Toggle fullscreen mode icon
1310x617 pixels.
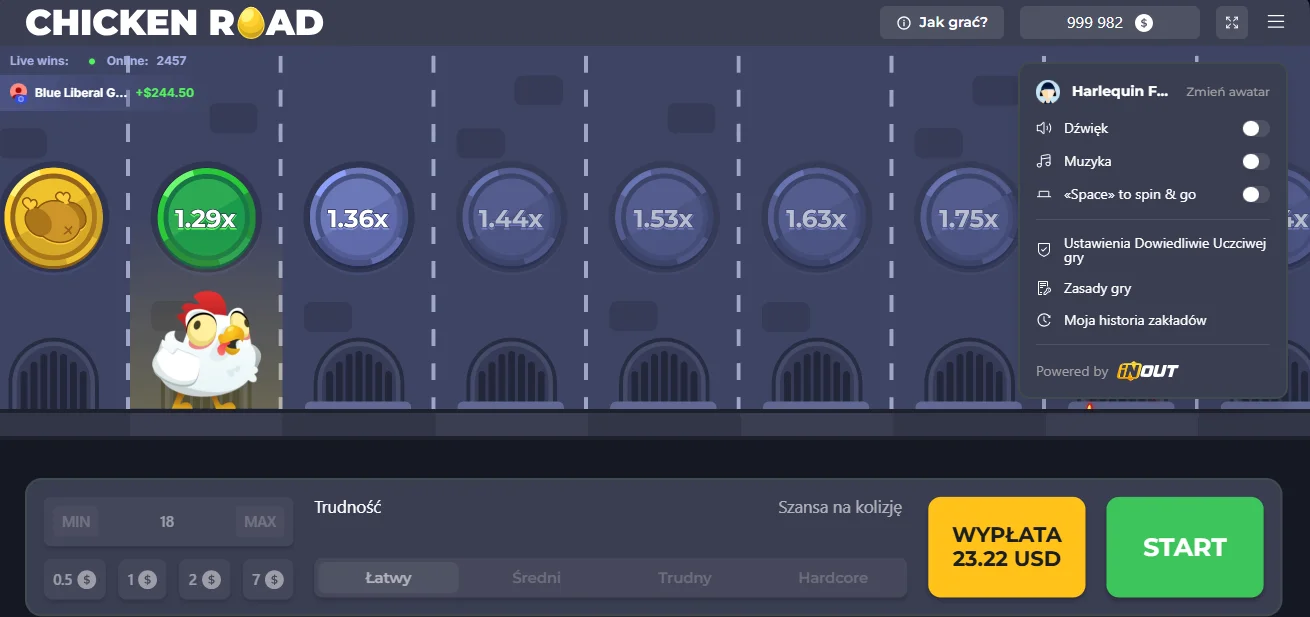pyautogui.click(x=1232, y=22)
